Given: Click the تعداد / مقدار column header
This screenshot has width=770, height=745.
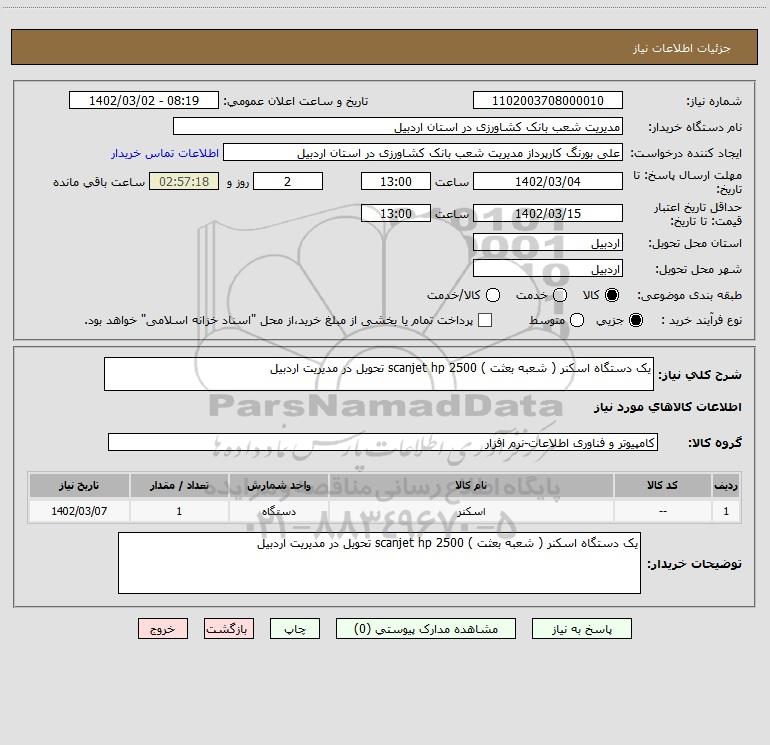Looking at the screenshot, I should point(179,485).
